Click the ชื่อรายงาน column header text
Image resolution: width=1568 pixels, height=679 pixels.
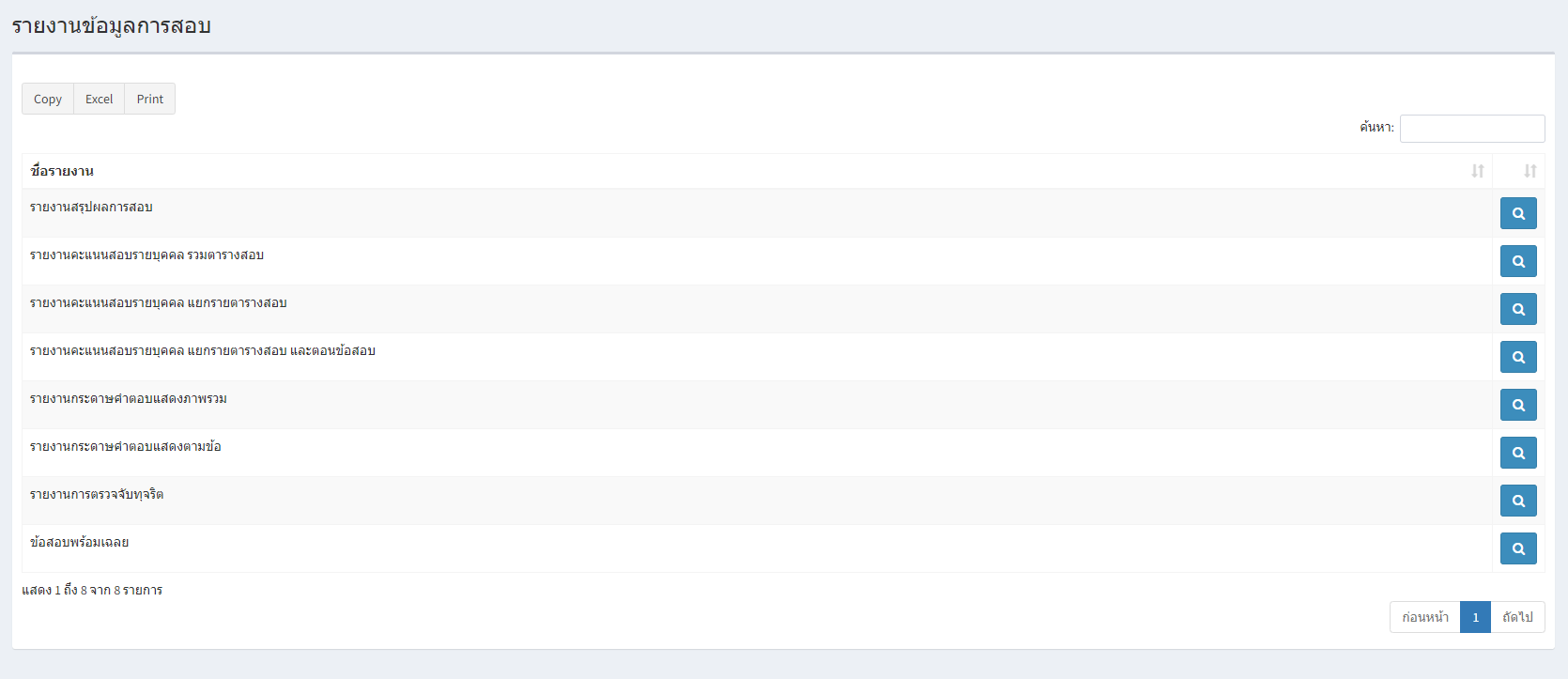pos(62,171)
